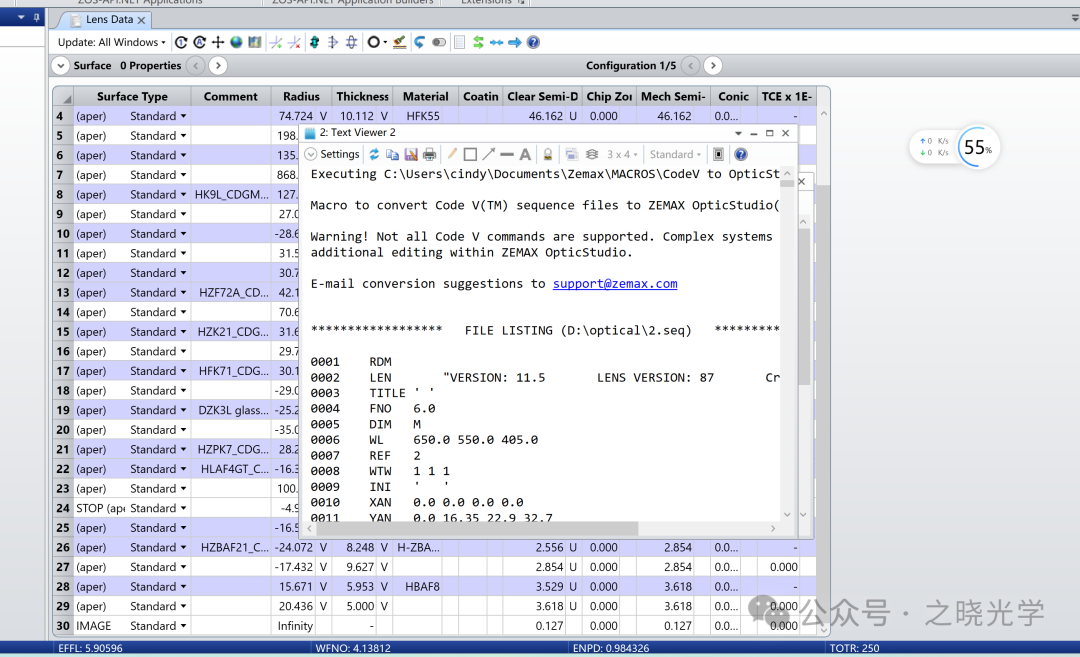Toggle the gray switch in Lens Data toolbar
The image size is (1080, 657).
pos(438,42)
